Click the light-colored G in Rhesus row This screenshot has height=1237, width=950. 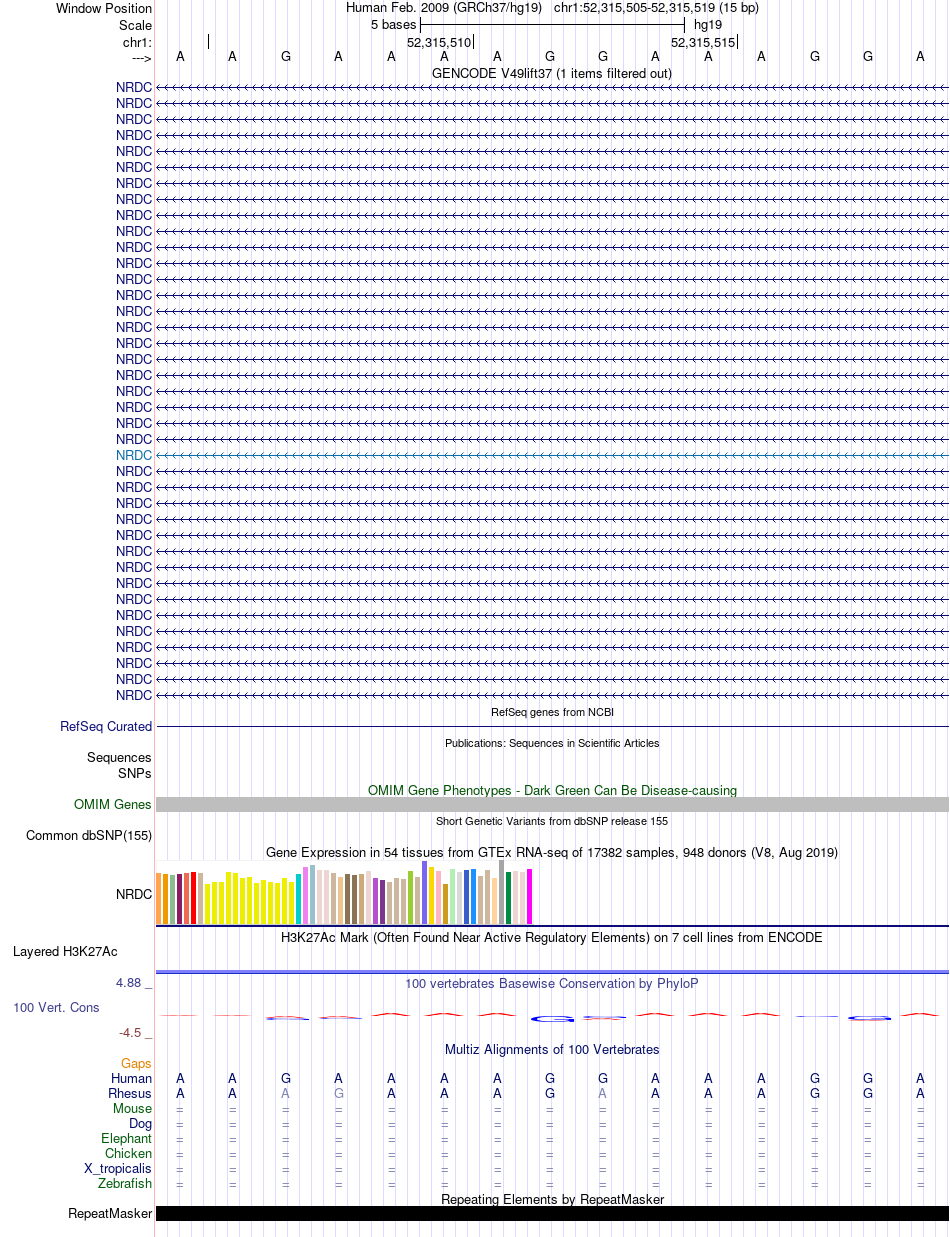tap(338, 1094)
